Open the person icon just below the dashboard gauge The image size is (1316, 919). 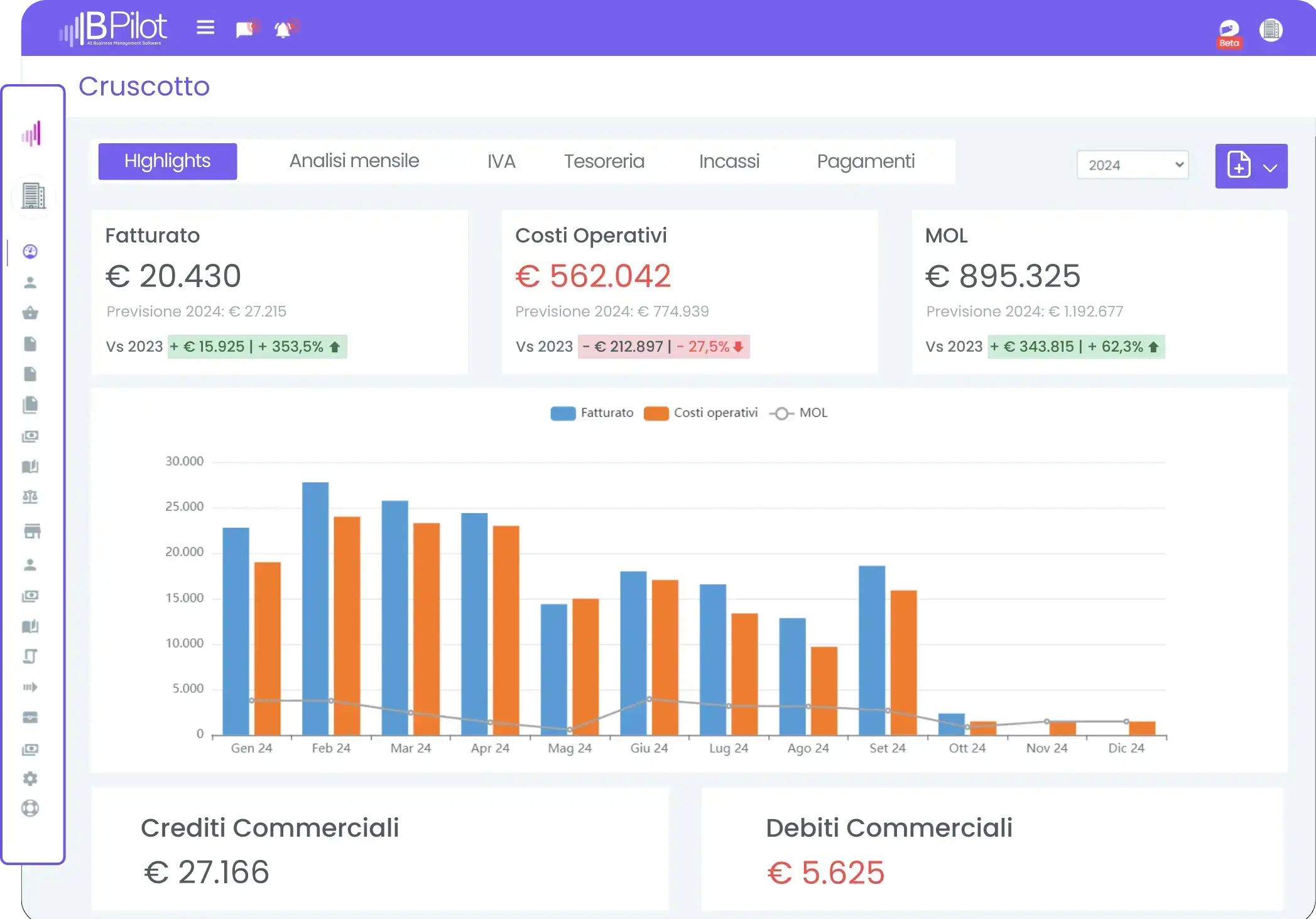30,282
